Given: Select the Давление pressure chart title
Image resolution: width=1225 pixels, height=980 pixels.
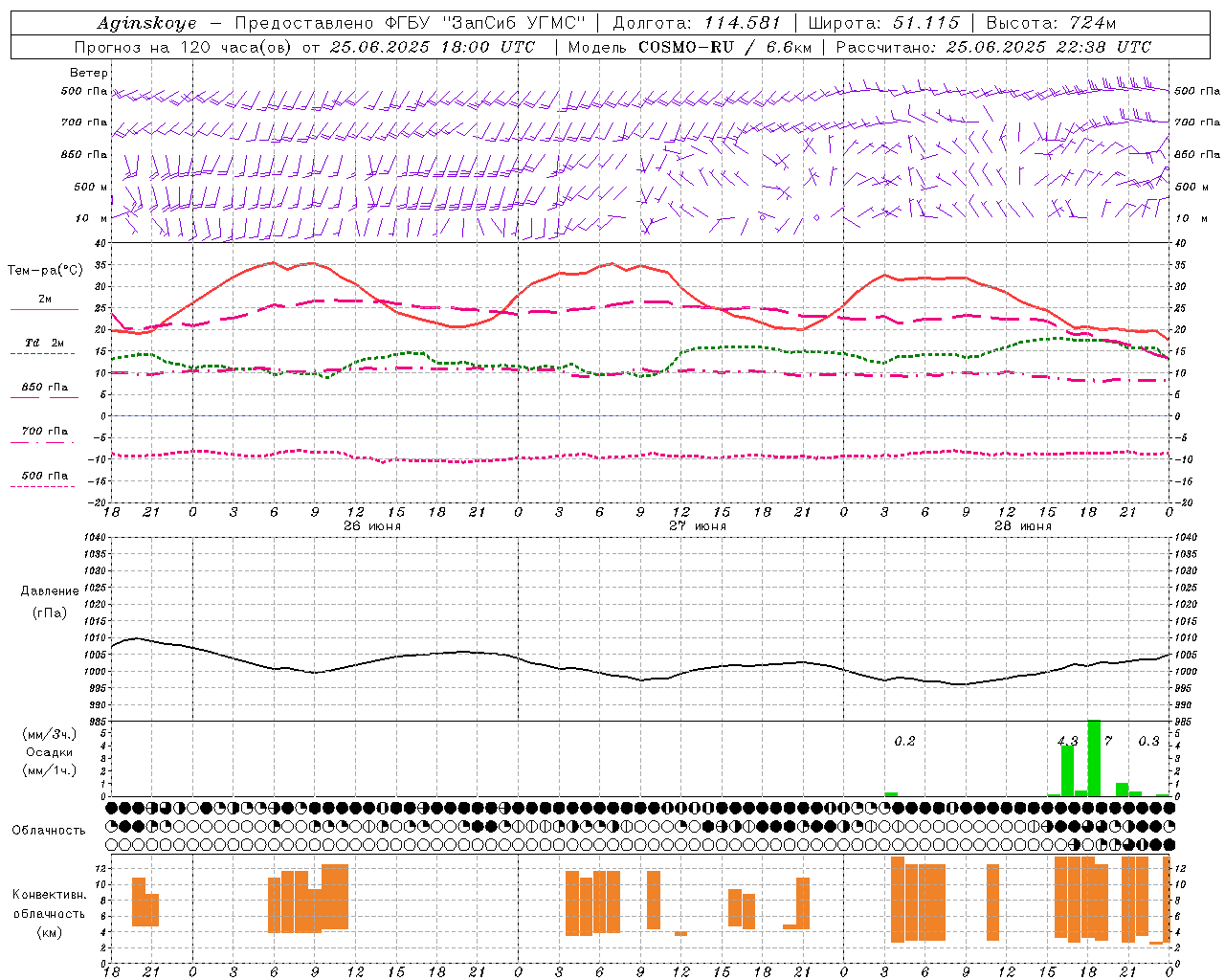Looking at the screenshot, I should coord(50,590).
